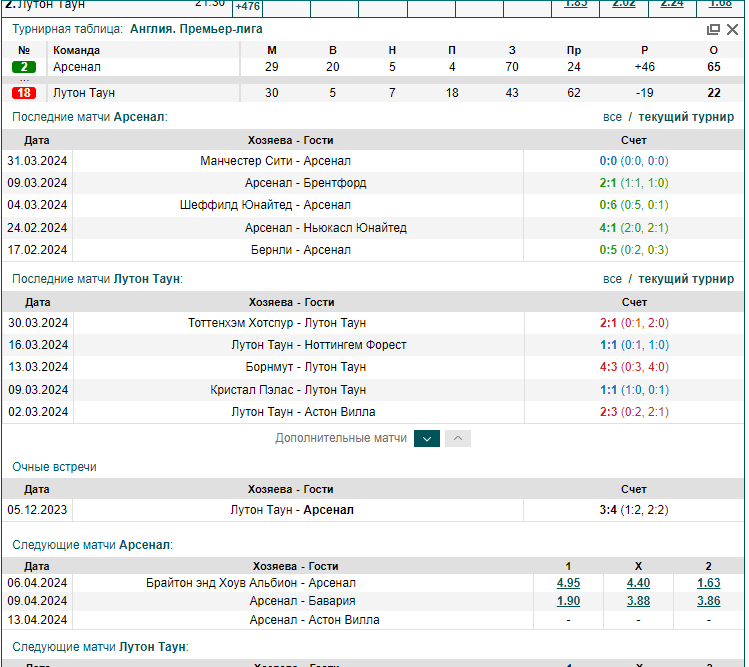749x667 pixels.
Task: Click the Арсенал - Астон Вилла fixture
Action: [314, 620]
